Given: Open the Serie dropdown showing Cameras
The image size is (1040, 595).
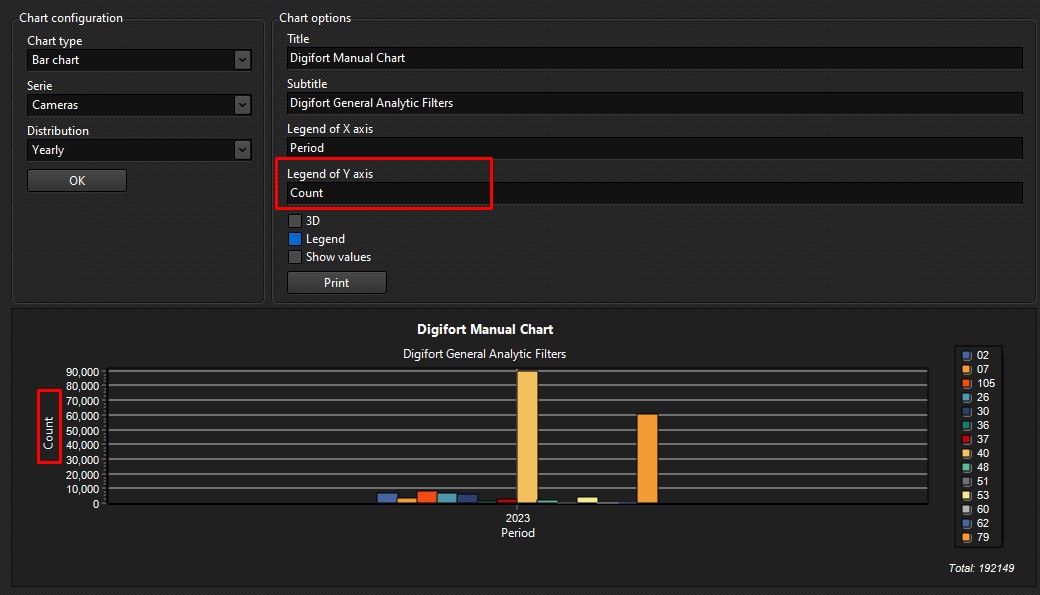Looking at the screenshot, I should (139, 105).
